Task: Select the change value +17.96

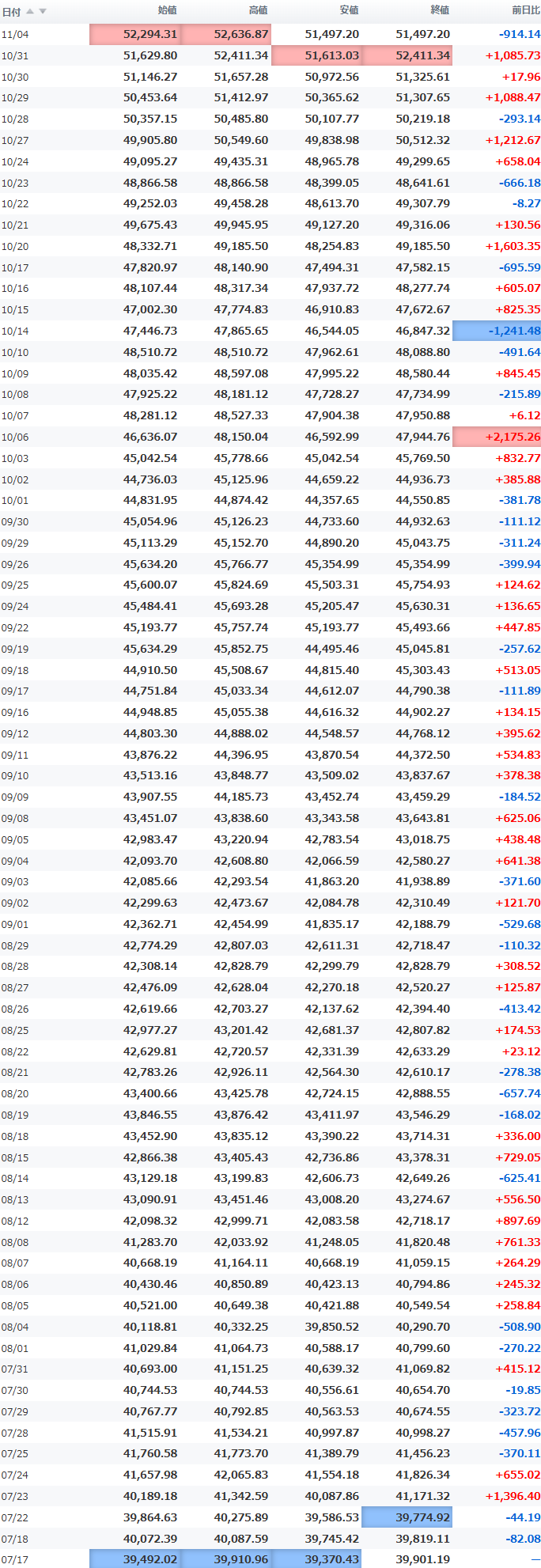Action: pos(521,77)
